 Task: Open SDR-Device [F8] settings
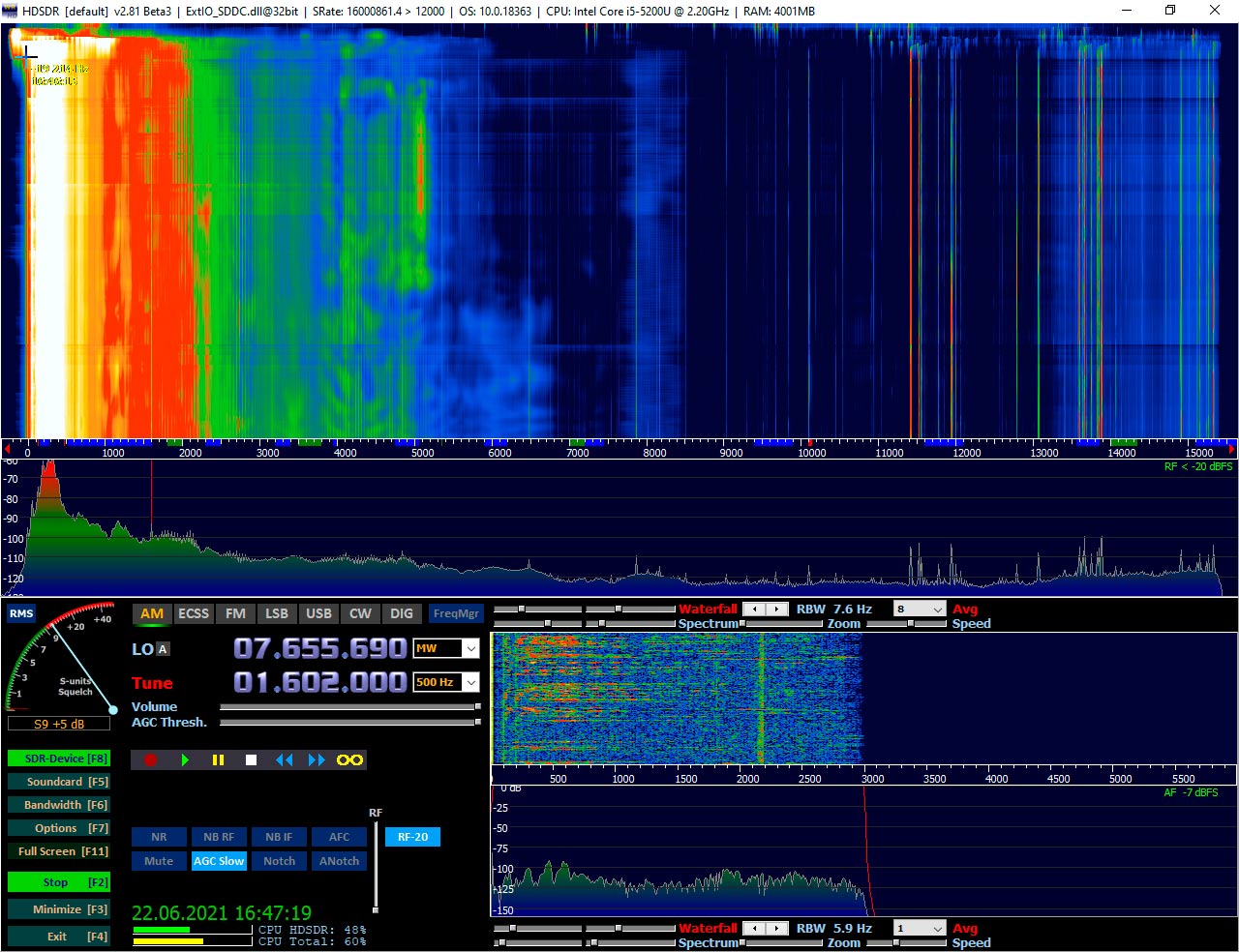(58, 759)
